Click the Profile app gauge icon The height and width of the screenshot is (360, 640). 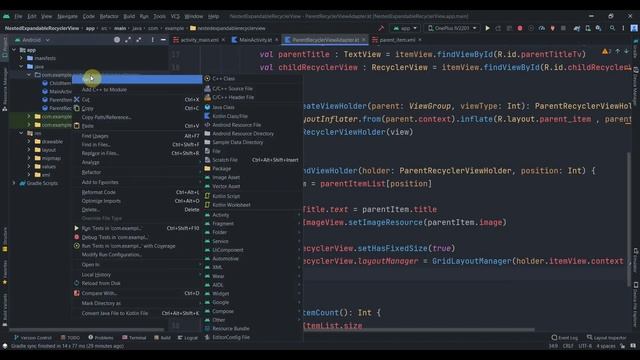(x=542, y=28)
